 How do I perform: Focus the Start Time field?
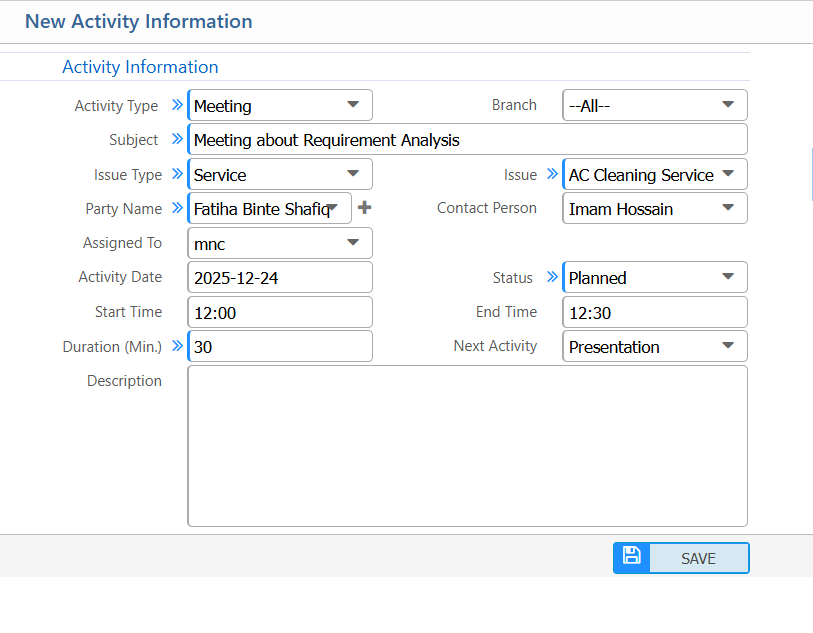280,312
